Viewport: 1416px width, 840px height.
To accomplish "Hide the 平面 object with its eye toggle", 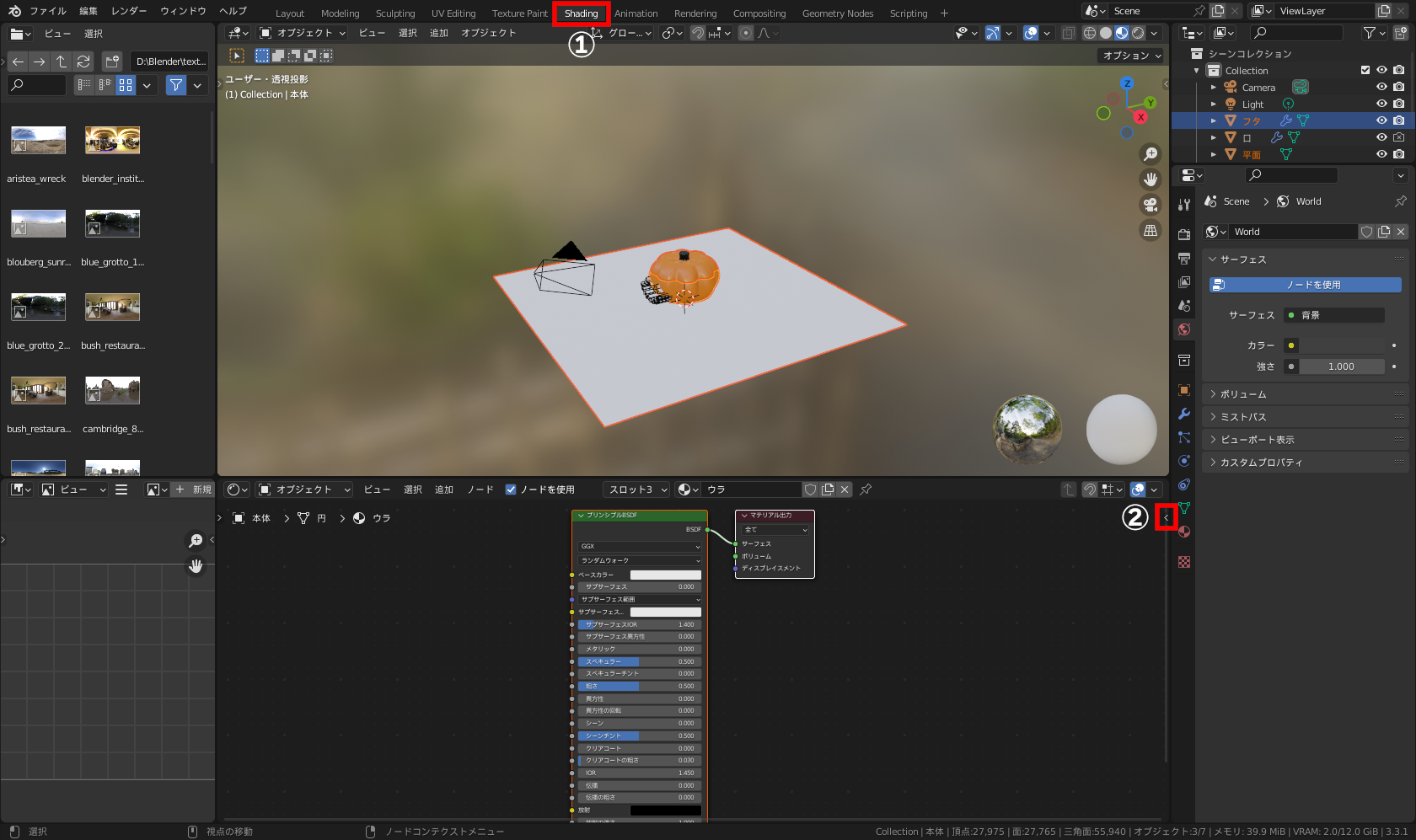I will click(x=1381, y=153).
